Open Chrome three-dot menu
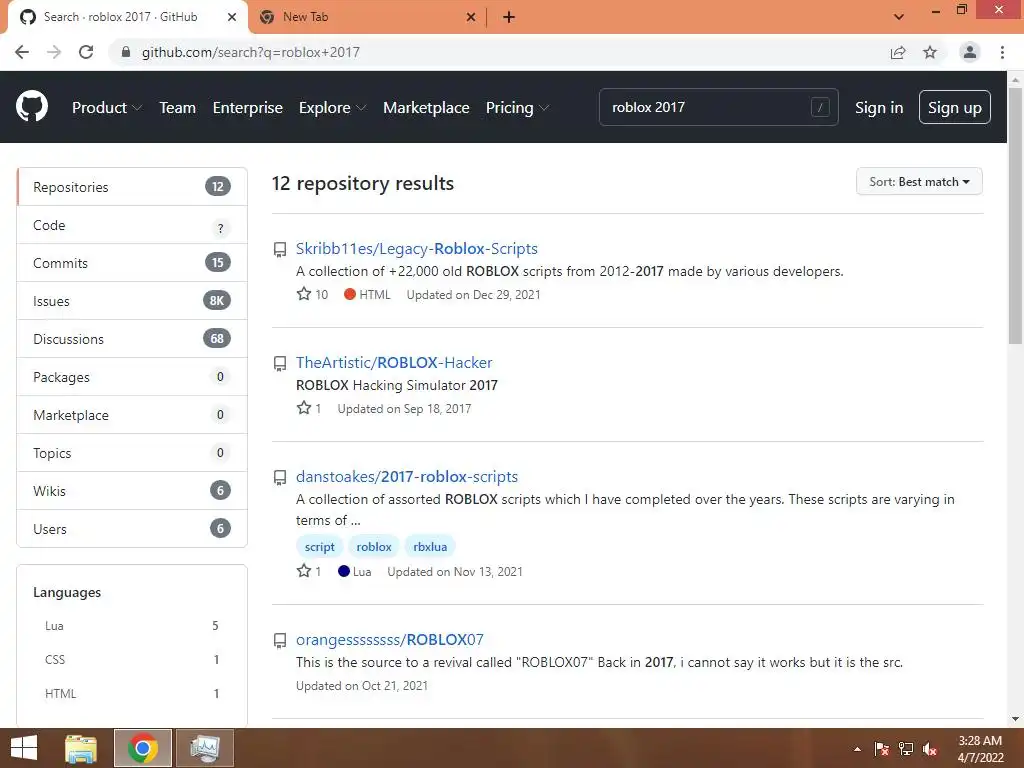The height and width of the screenshot is (768, 1024). coord(1002,52)
